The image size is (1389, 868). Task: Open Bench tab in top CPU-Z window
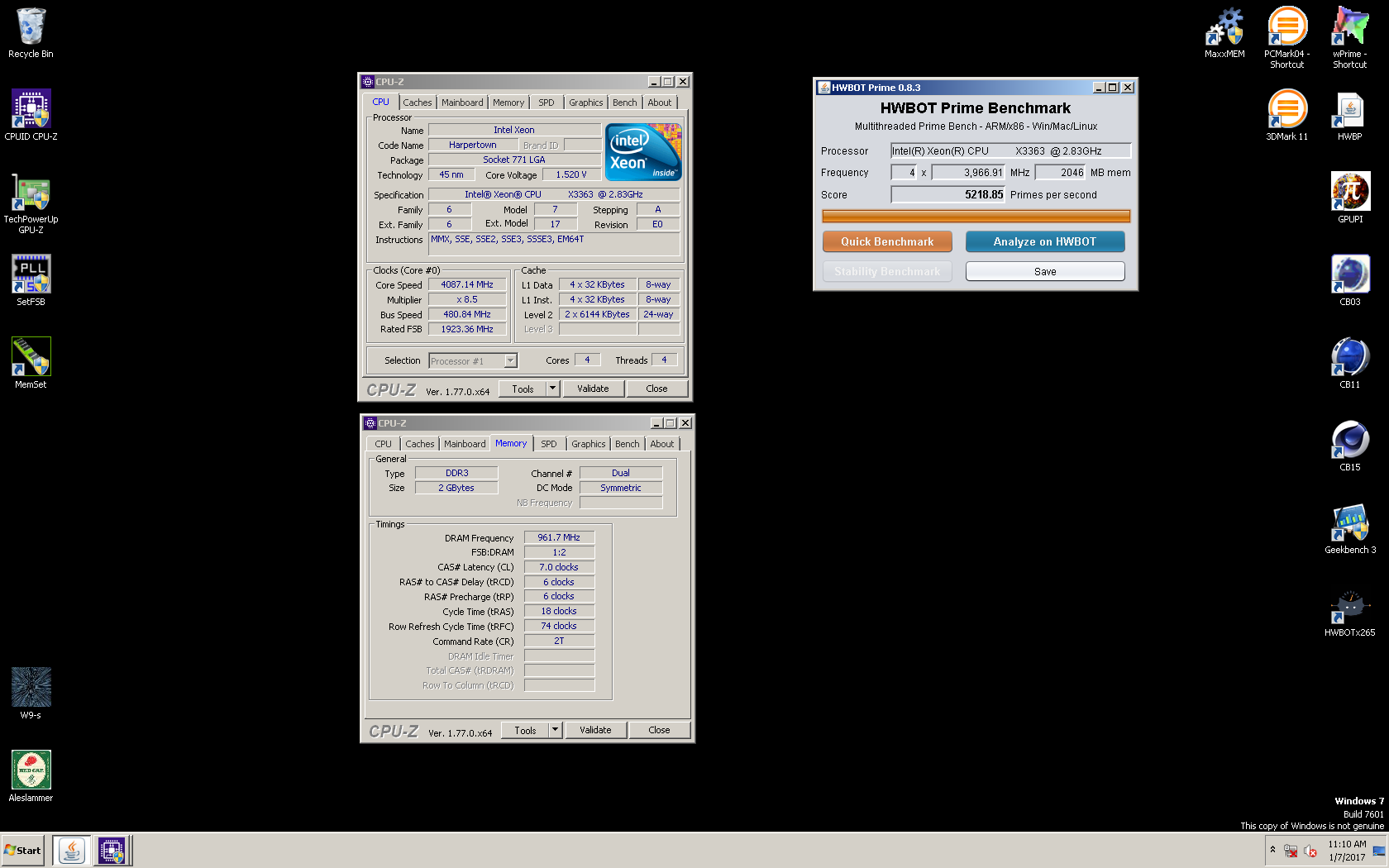(x=625, y=103)
